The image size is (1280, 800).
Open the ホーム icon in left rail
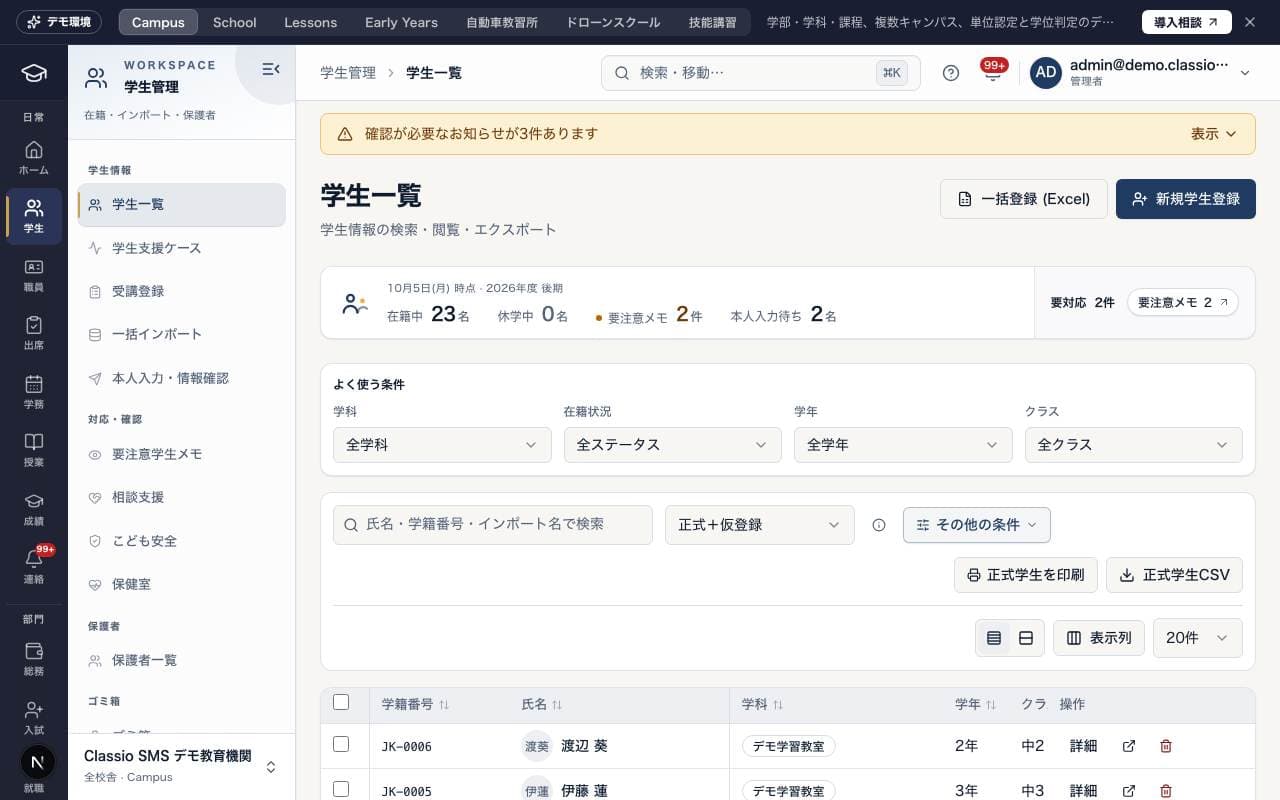point(33,157)
